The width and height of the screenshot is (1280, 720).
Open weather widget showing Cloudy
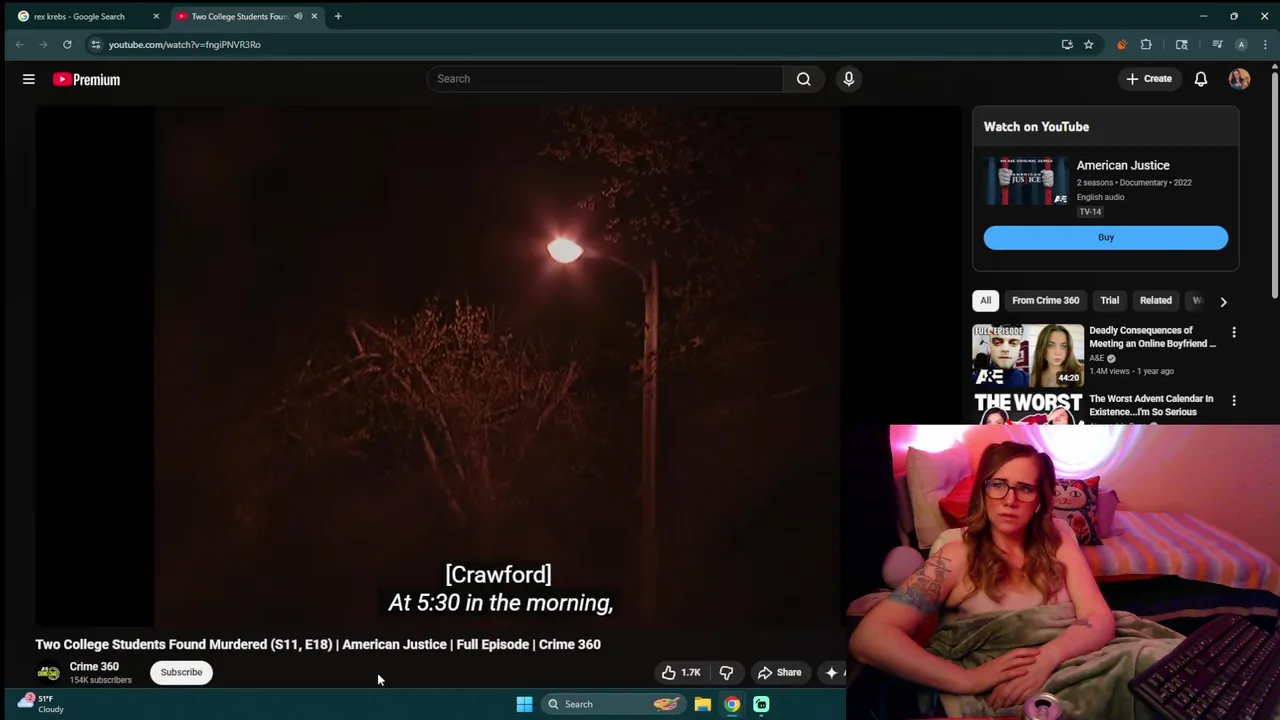click(40, 704)
